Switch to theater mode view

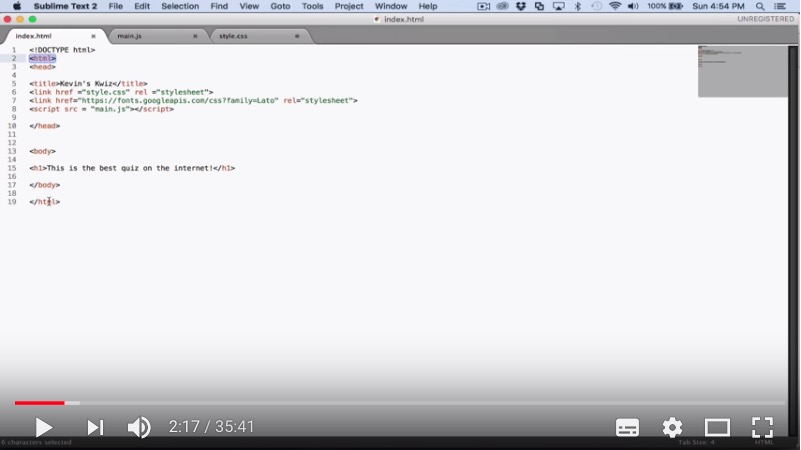point(717,428)
